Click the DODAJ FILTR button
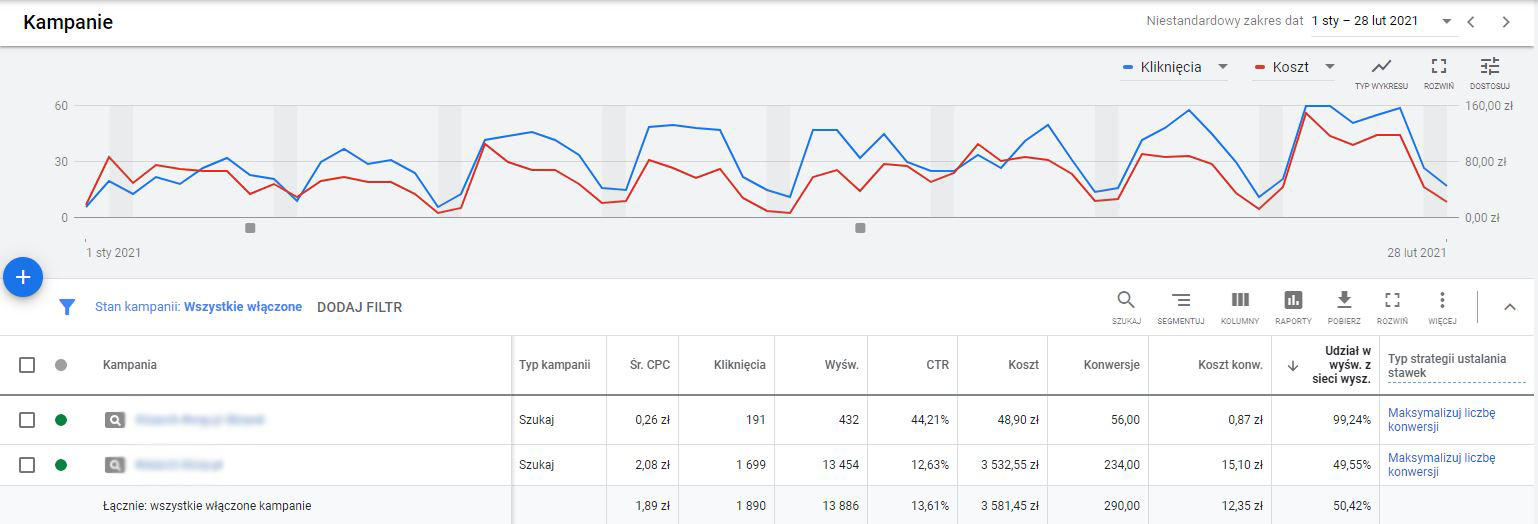Image resolution: width=1538 pixels, height=524 pixels. 359,307
